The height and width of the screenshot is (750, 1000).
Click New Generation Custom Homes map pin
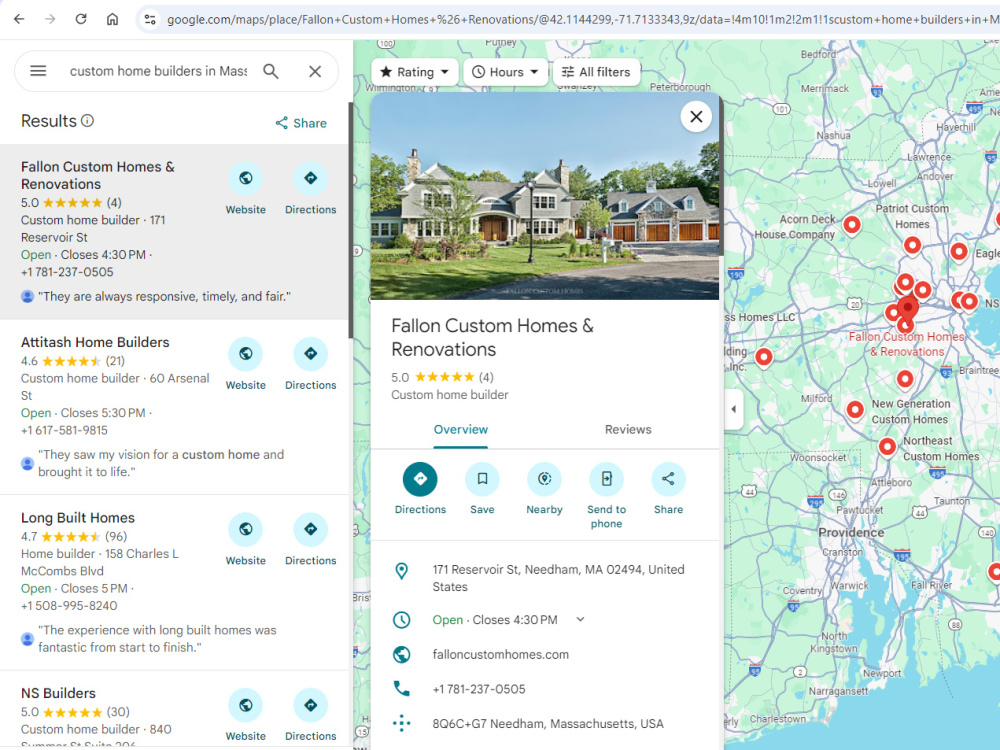pos(855,409)
